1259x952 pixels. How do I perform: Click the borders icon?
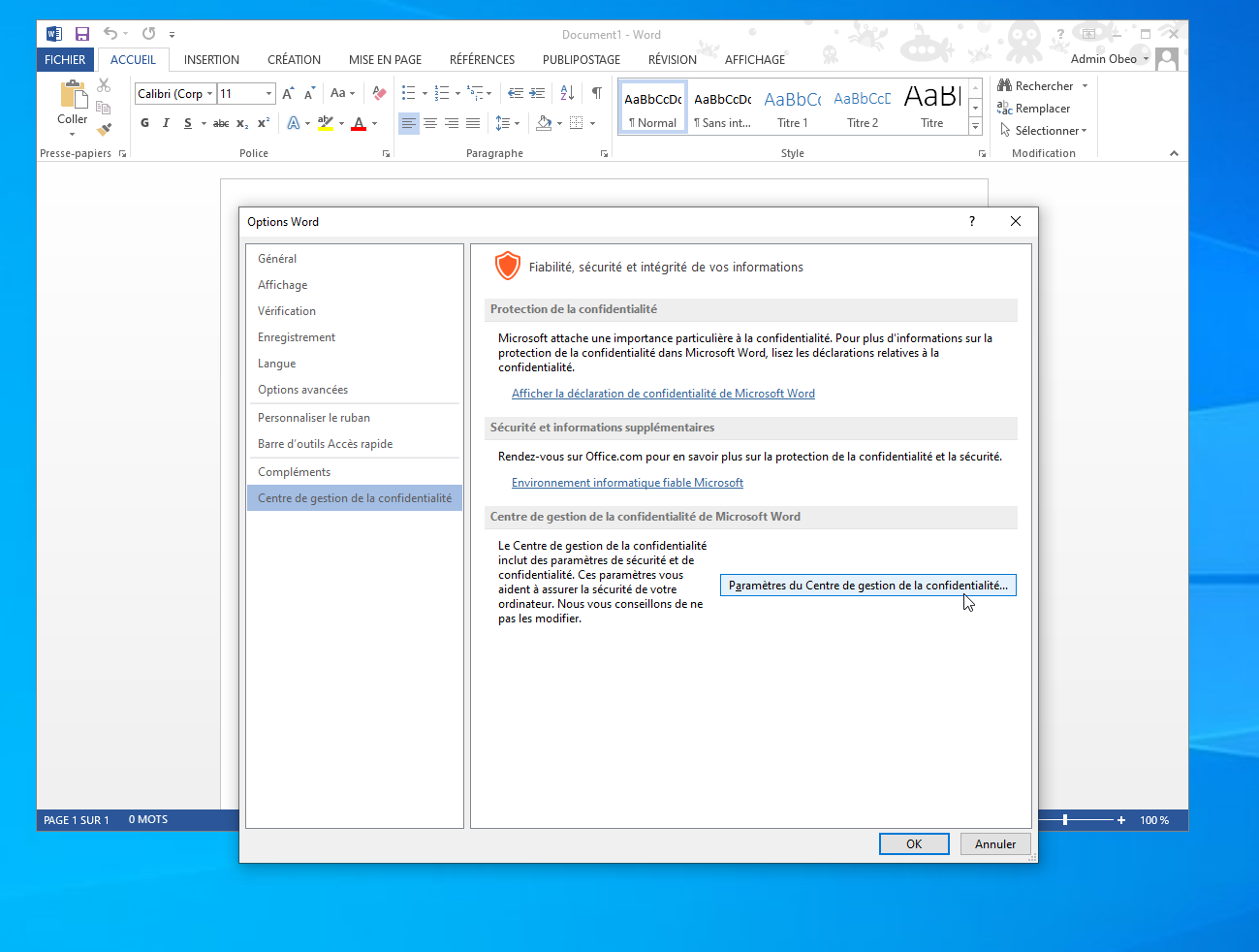(577, 123)
